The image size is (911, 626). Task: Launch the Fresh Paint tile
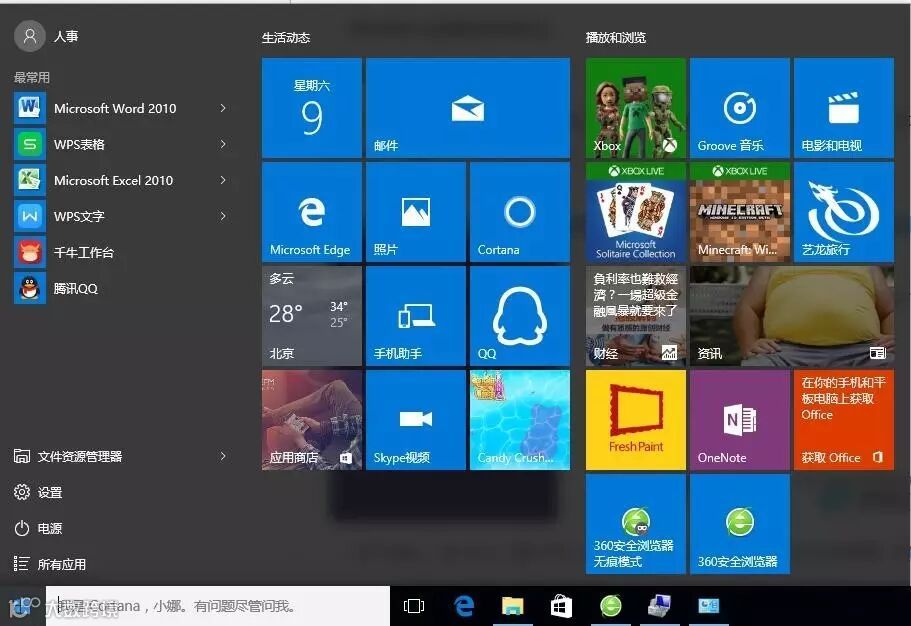click(636, 420)
